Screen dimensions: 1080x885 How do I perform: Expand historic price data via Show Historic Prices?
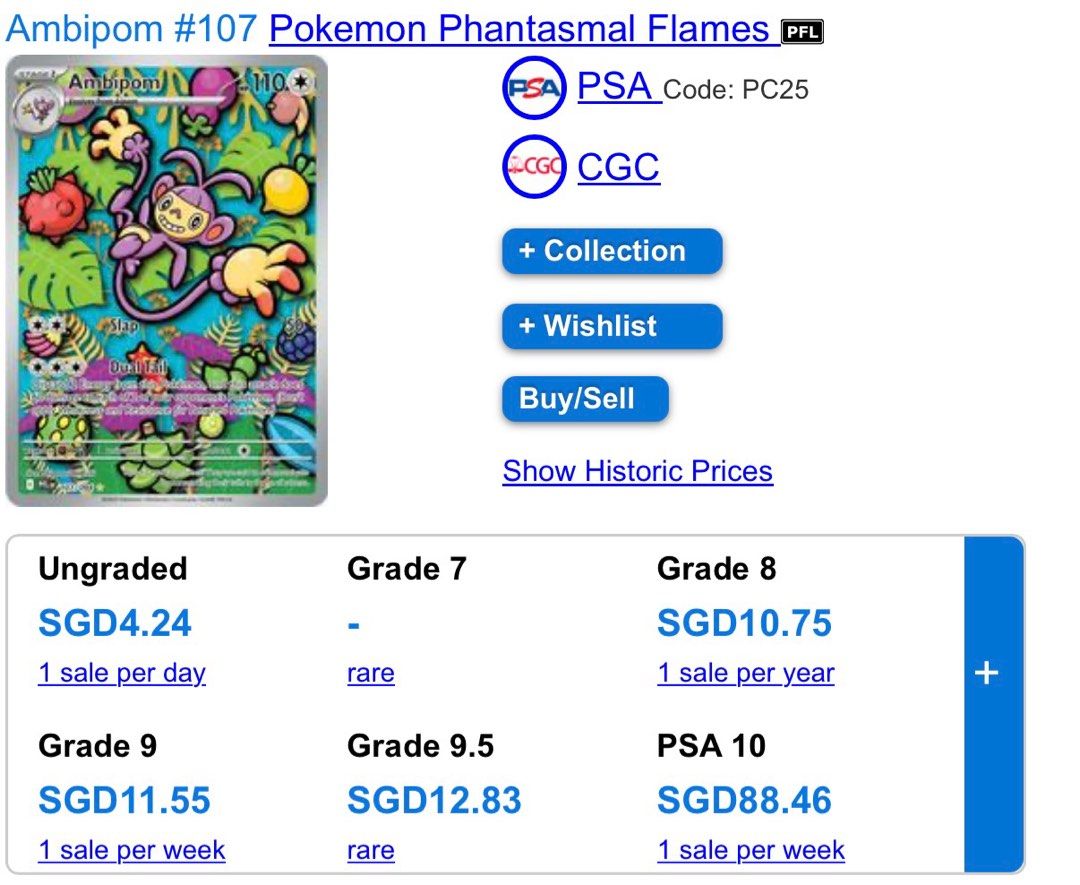637,471
